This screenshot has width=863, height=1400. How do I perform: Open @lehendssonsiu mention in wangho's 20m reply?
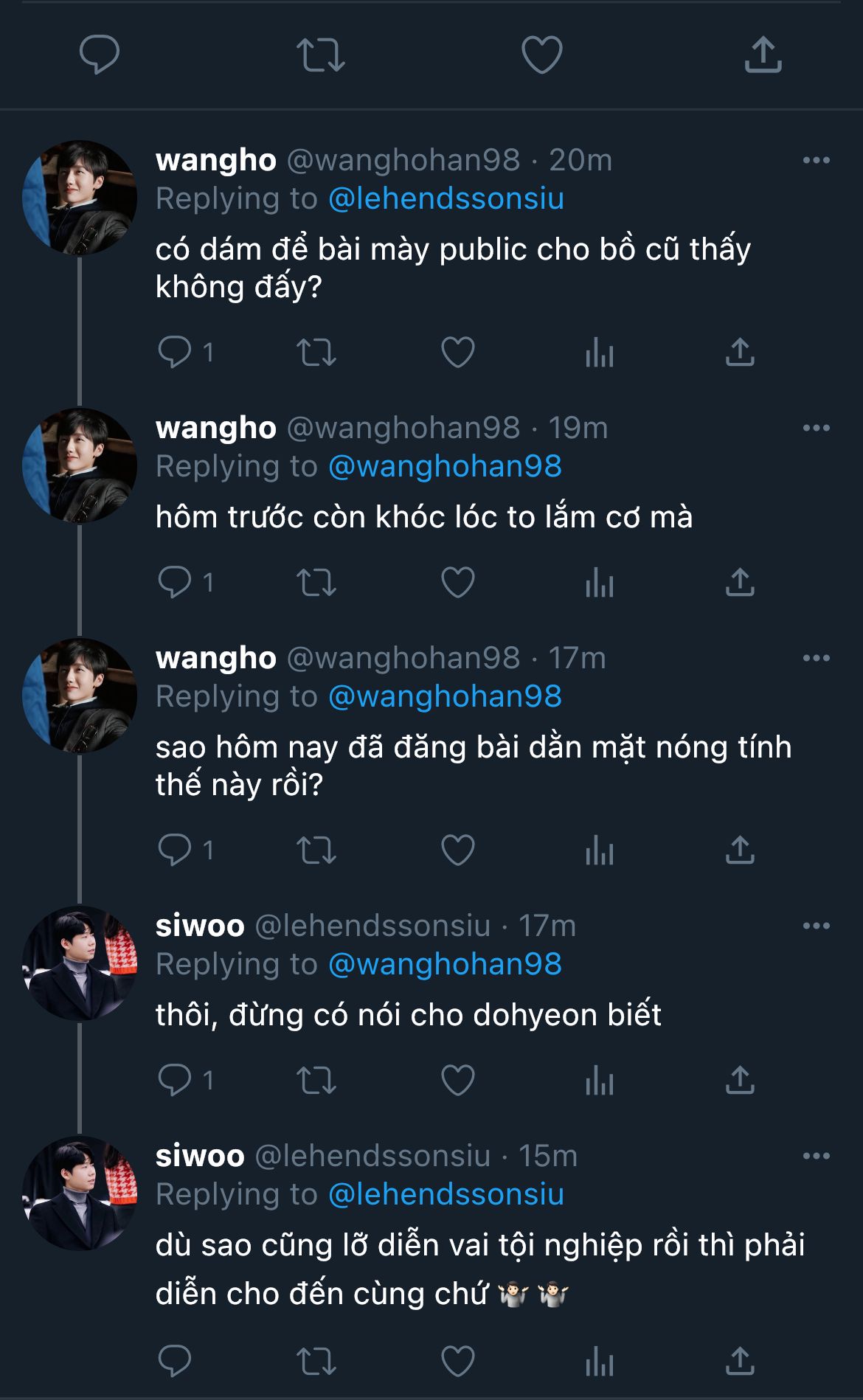pyautogui.click(x=446, y=199)
